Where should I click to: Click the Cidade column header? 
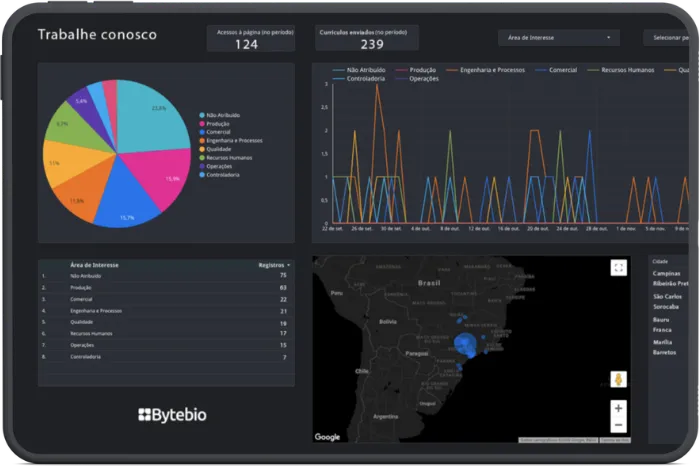pos(660,262)
